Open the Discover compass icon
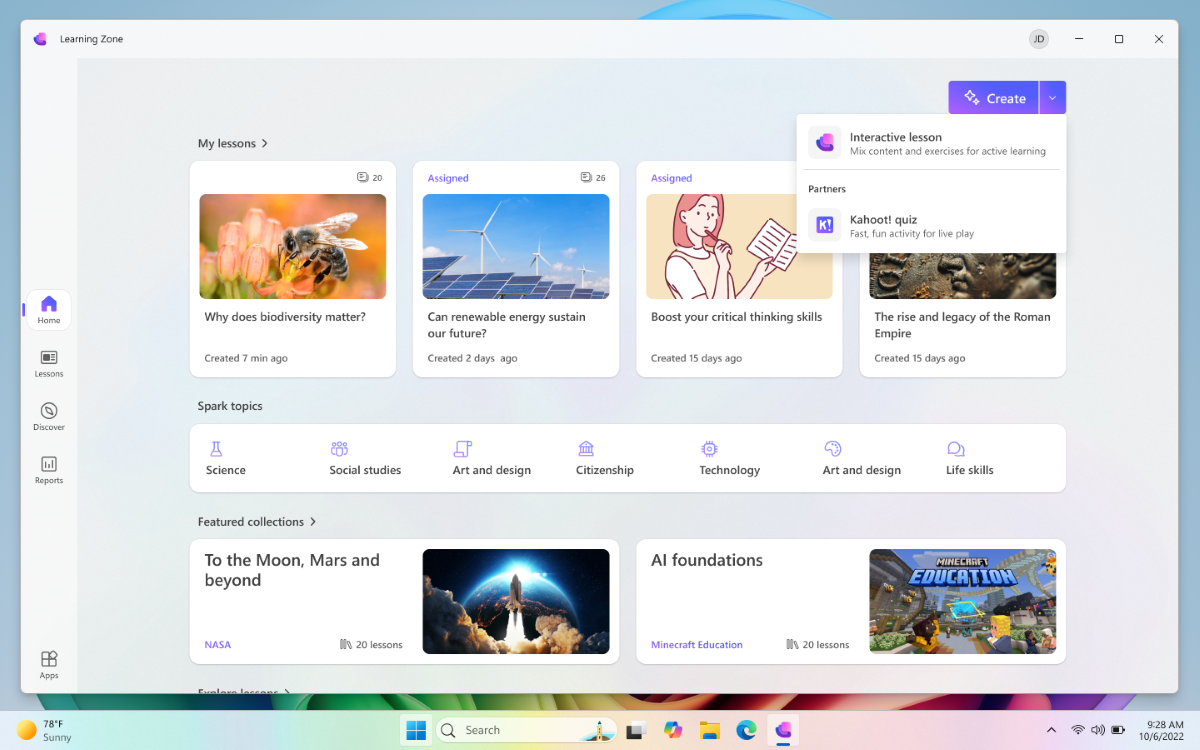 pos(49,417)
